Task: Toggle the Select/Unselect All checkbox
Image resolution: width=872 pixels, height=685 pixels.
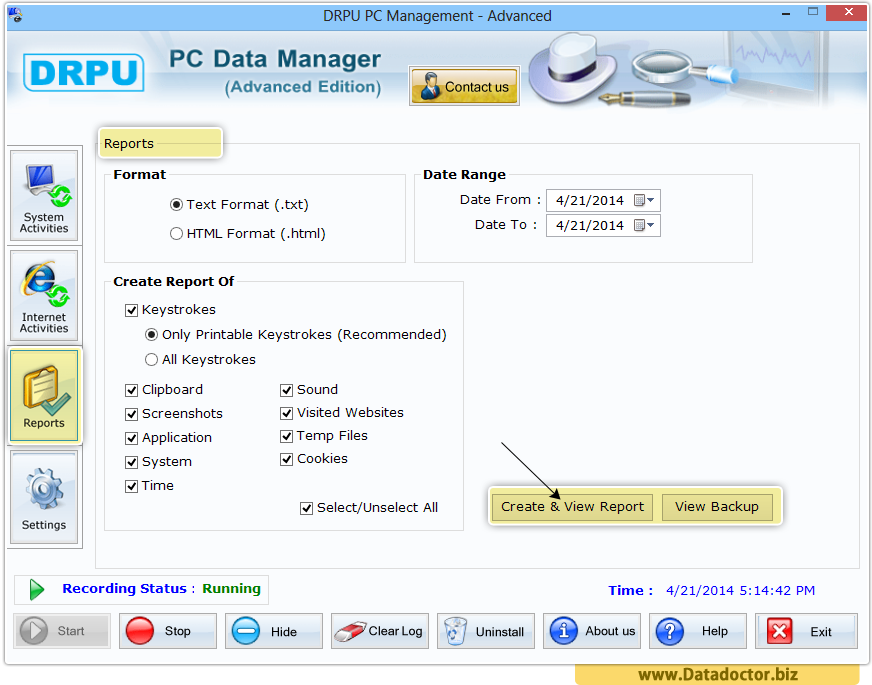Action: [306, 508]
